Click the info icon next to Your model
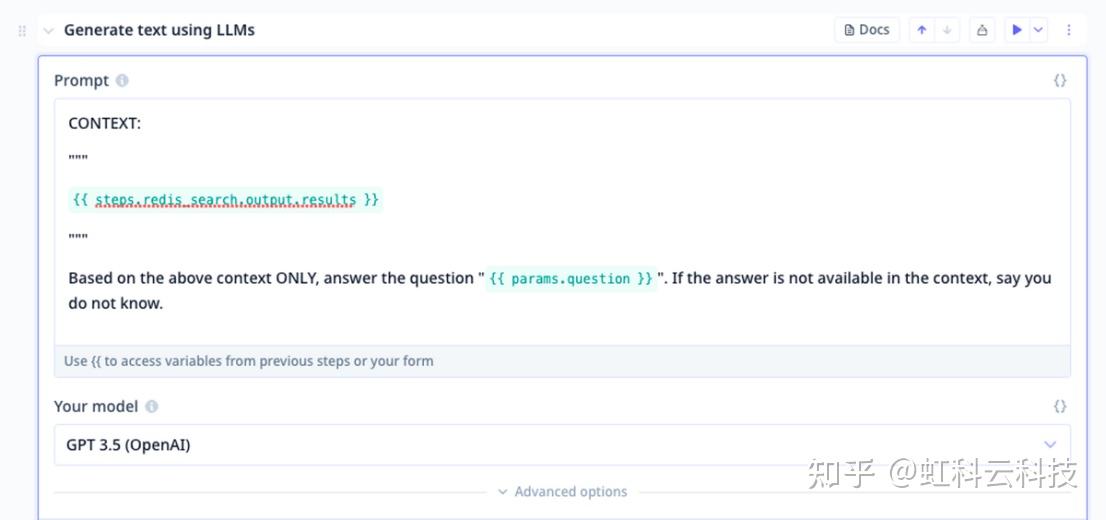Screen dimensions: 1106x520 (x=152, y=406)
